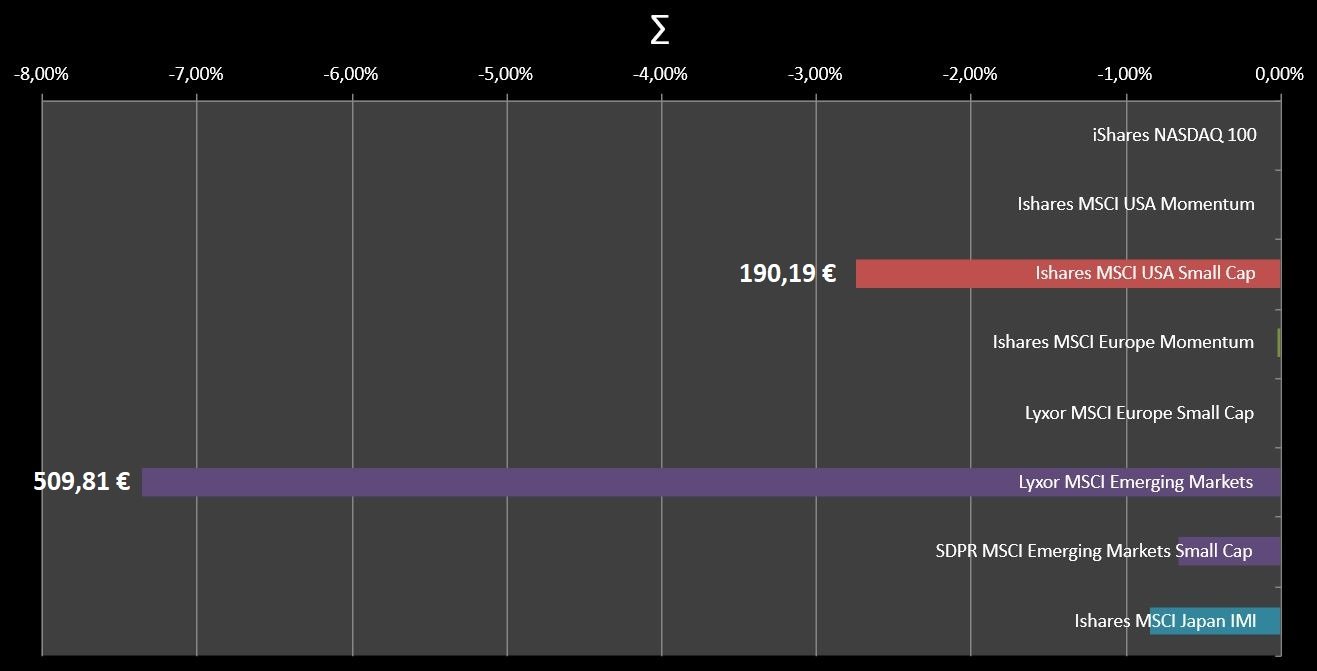Click the -1,00% axis tick label
The height and width of the screenshot is (671, 1317).
[1126, 74]
